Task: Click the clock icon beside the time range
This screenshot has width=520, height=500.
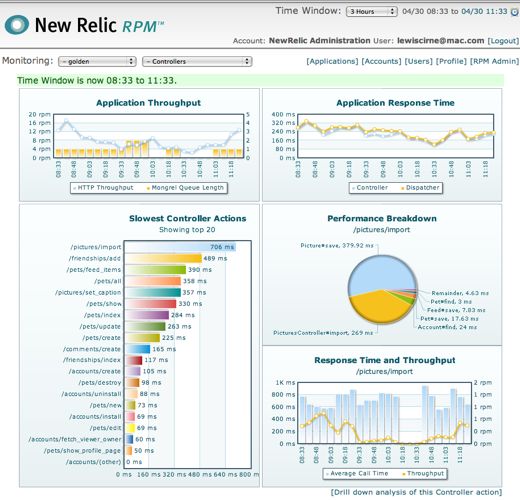Action: (515, 12)
